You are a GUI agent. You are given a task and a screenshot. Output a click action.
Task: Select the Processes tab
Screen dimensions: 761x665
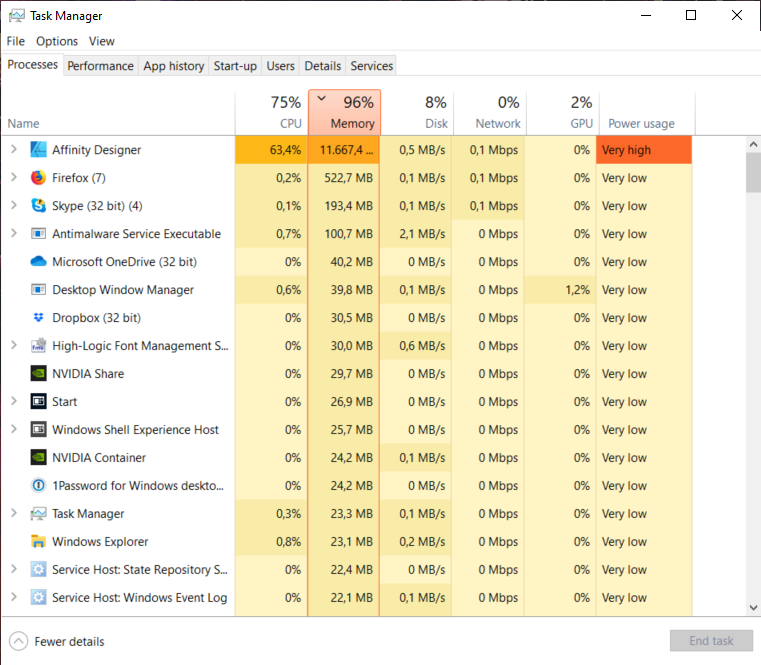coord(33,65)
